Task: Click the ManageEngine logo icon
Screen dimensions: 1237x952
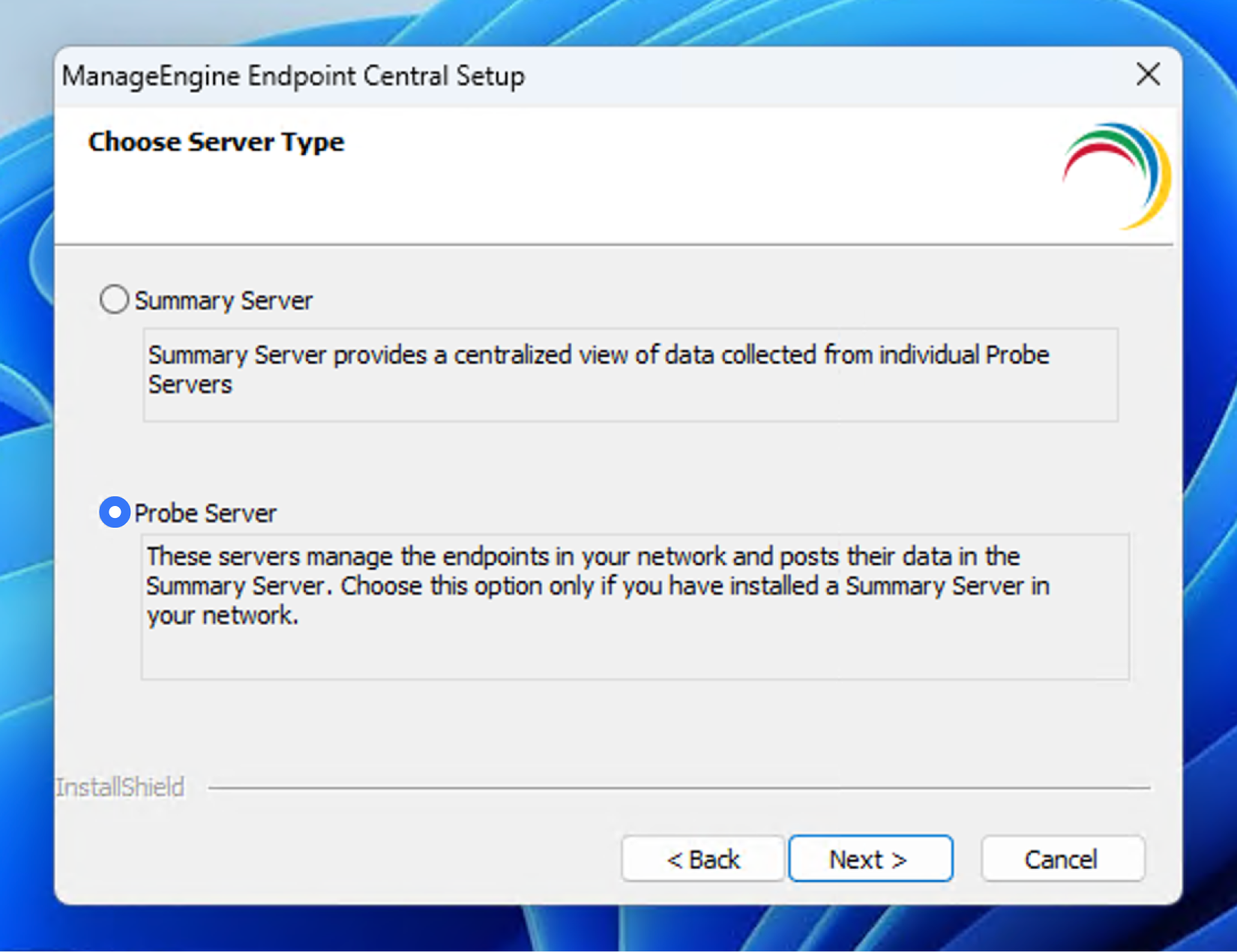Action: tap(1116, 175)
